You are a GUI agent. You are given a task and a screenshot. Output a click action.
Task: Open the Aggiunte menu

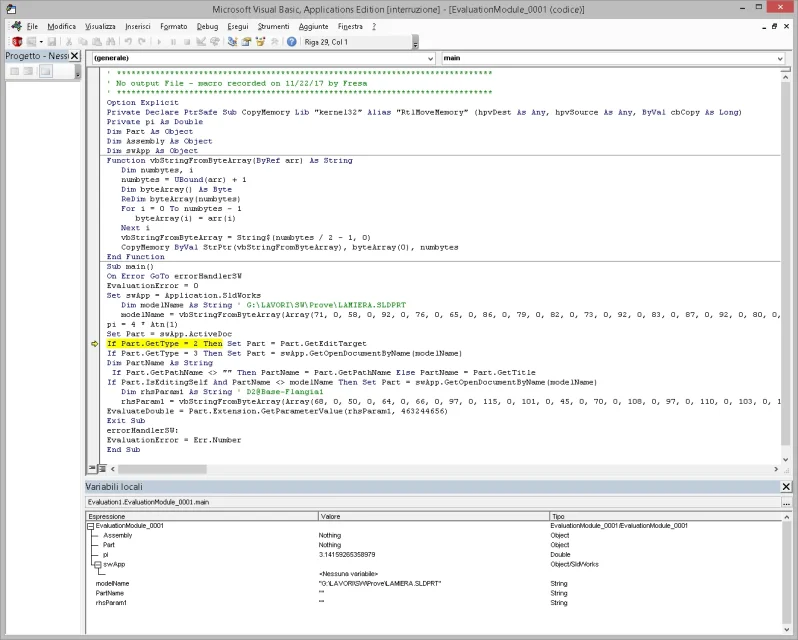tap(314, 26)
